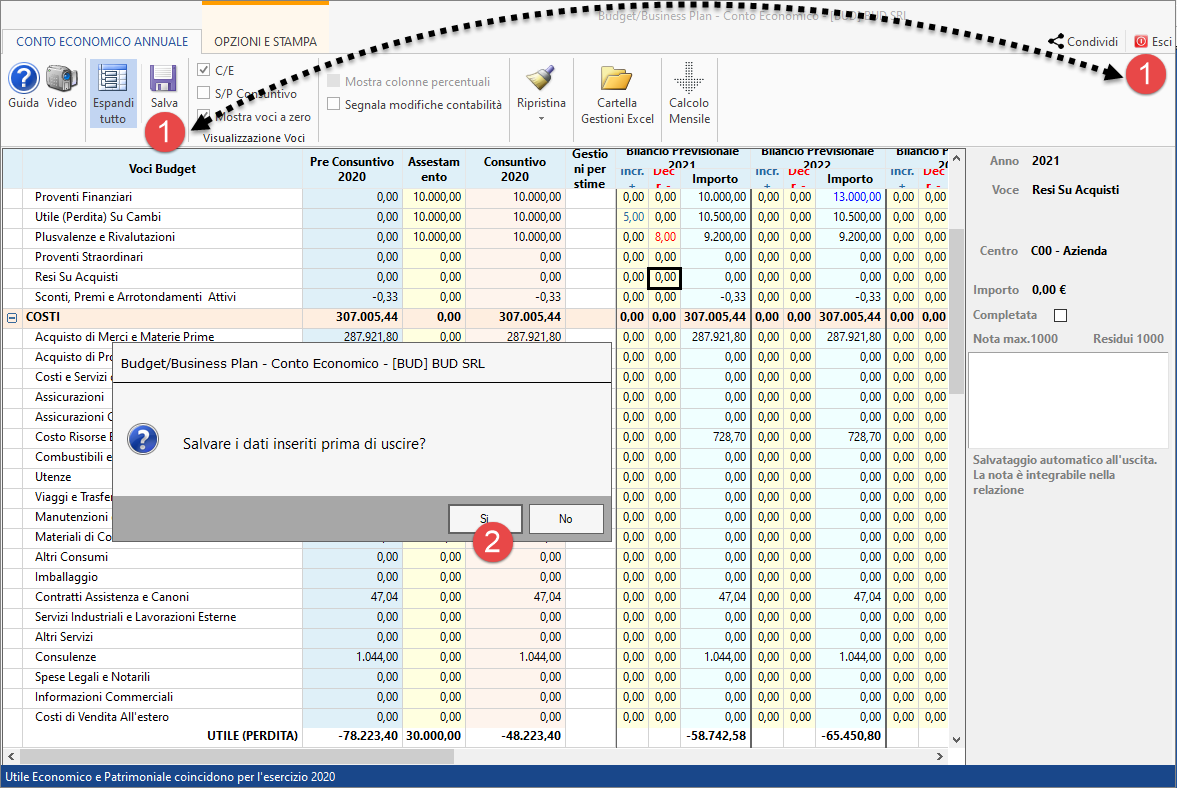Check the Completata checkbox
The height and width of the screenshot is (788, 1177).
coord(1061,316)
